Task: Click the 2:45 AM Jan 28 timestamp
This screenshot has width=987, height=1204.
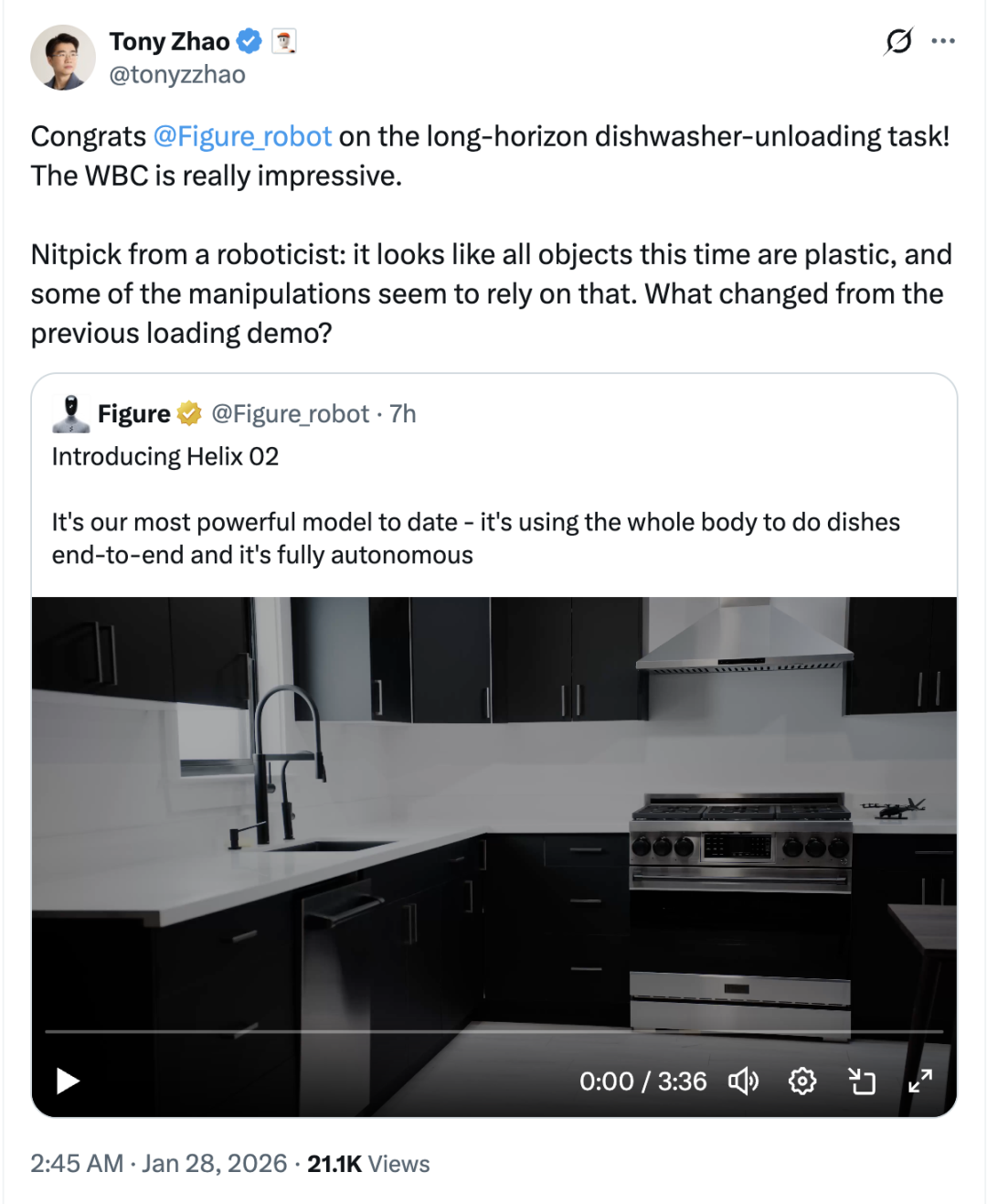Action: [159, 1164]
